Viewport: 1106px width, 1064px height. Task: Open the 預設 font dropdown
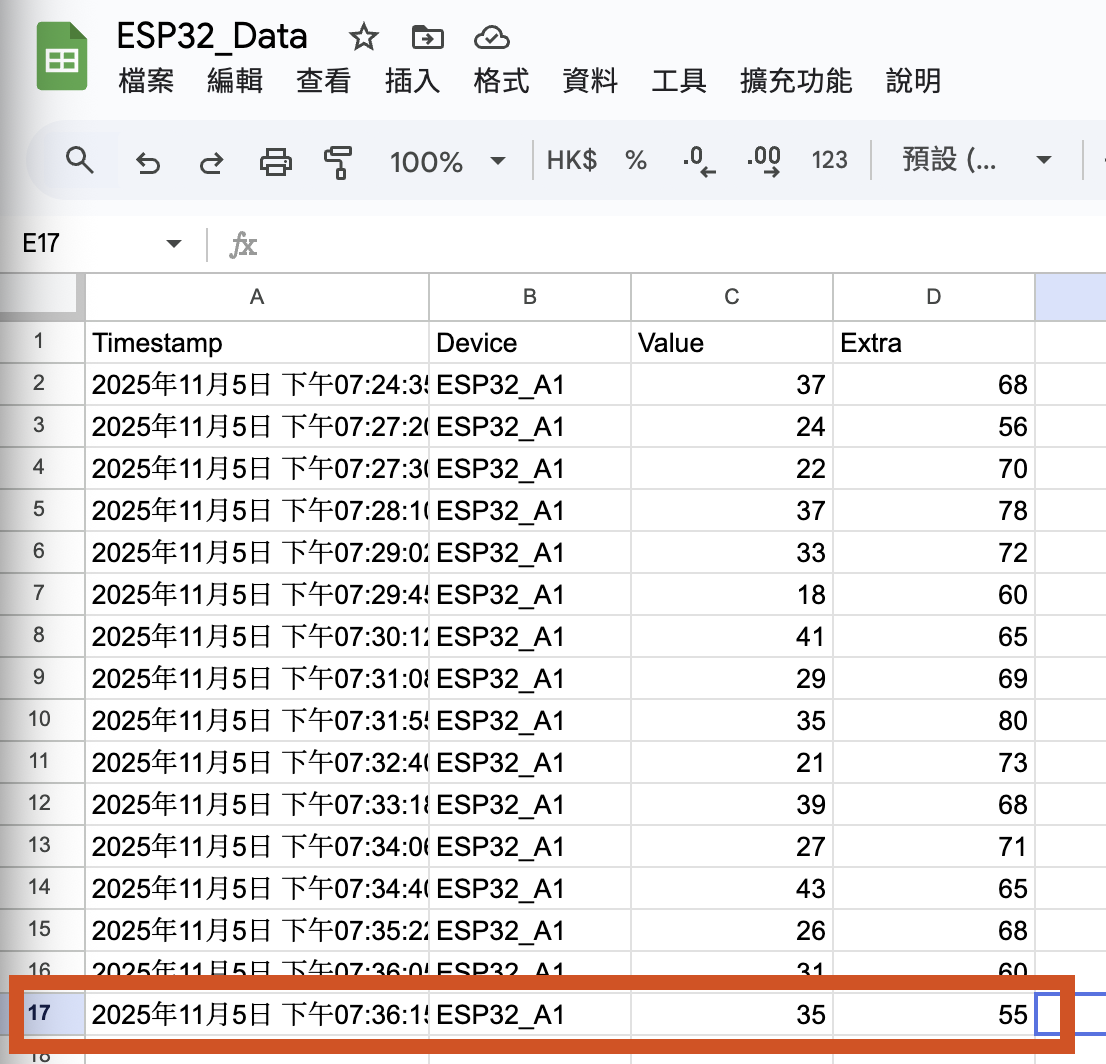tap(977, 160)
